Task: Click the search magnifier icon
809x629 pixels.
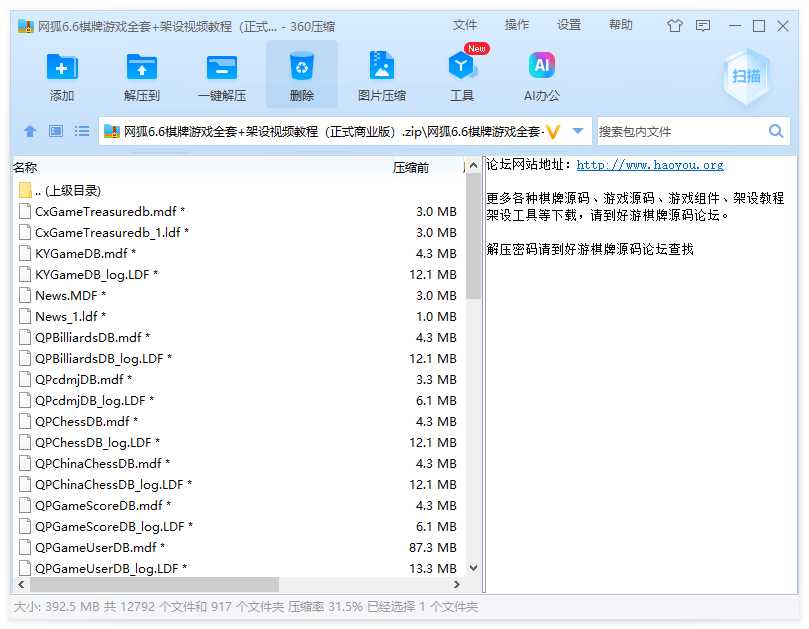Action: pos(776,131)
